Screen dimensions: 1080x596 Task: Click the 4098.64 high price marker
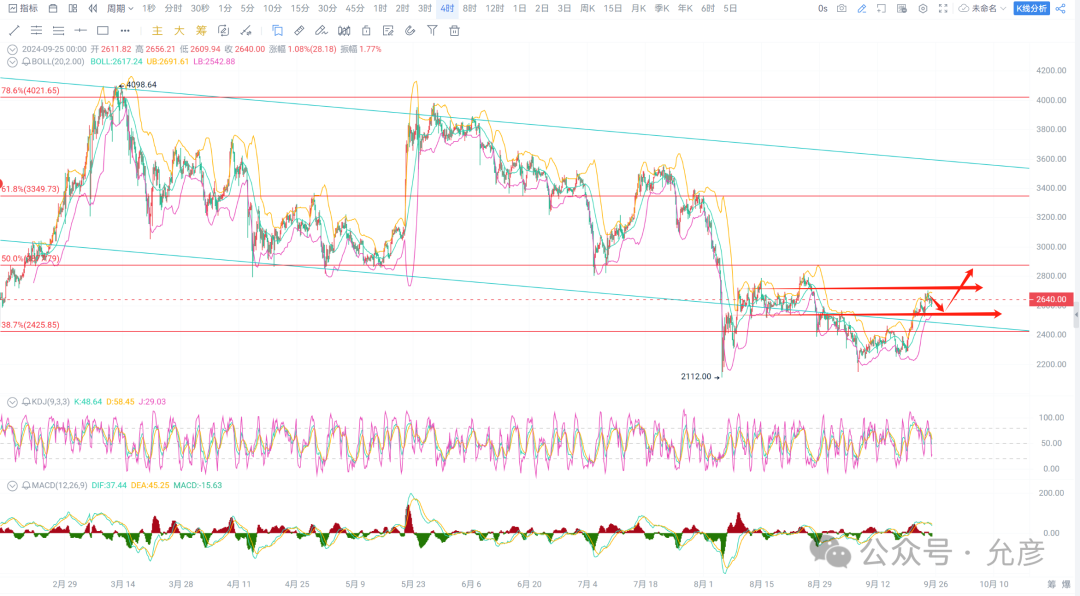click(141, 85)
